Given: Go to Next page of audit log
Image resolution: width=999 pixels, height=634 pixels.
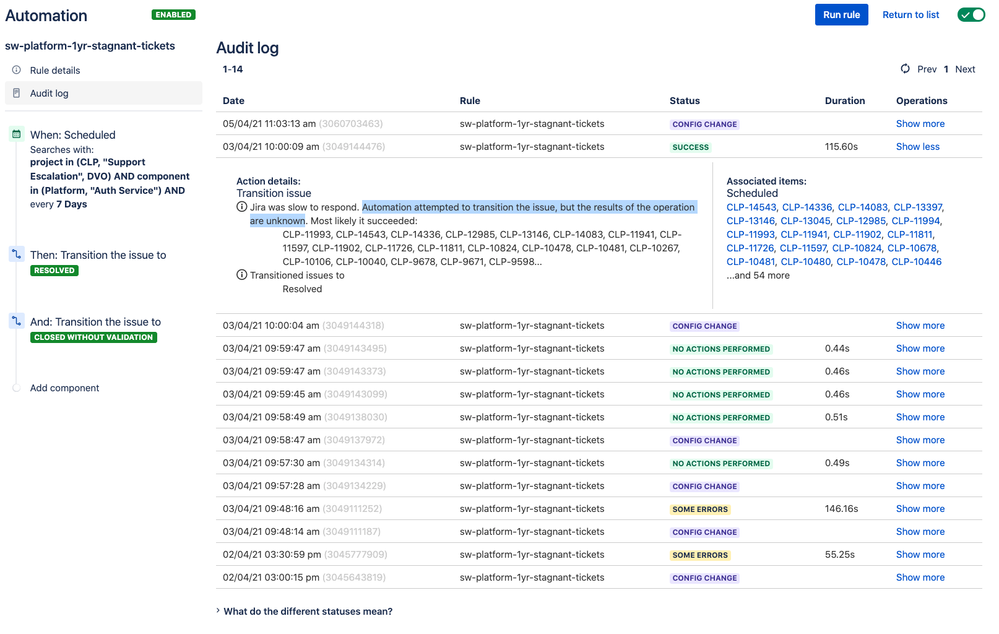Looking at the screenshot, I should point(965,69).
